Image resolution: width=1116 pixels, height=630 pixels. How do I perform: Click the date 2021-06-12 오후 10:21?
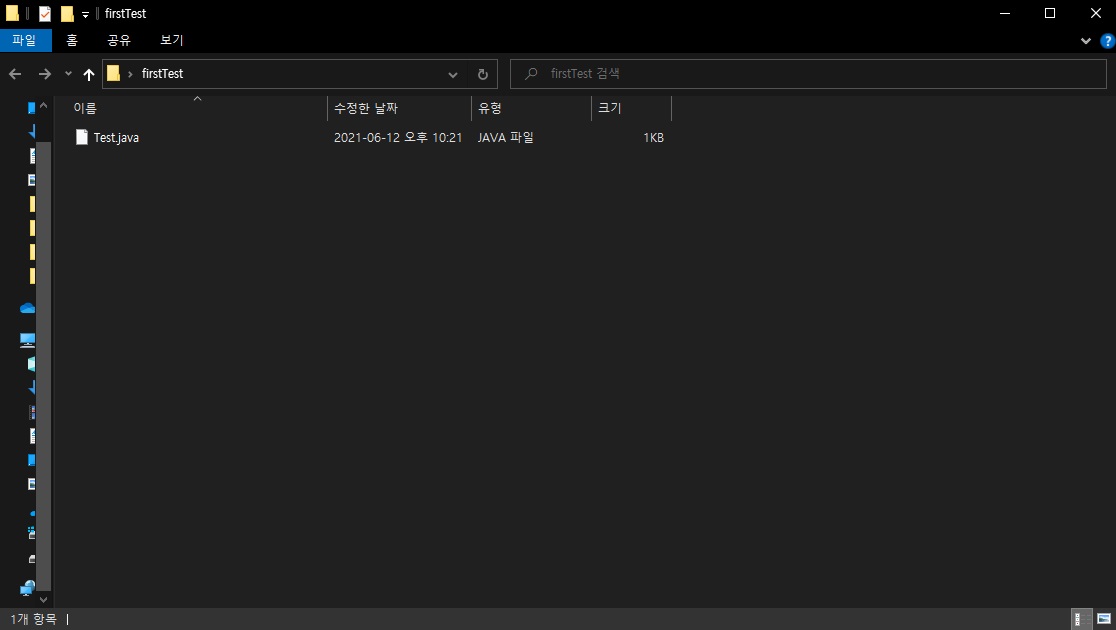(x=398, y=137)
